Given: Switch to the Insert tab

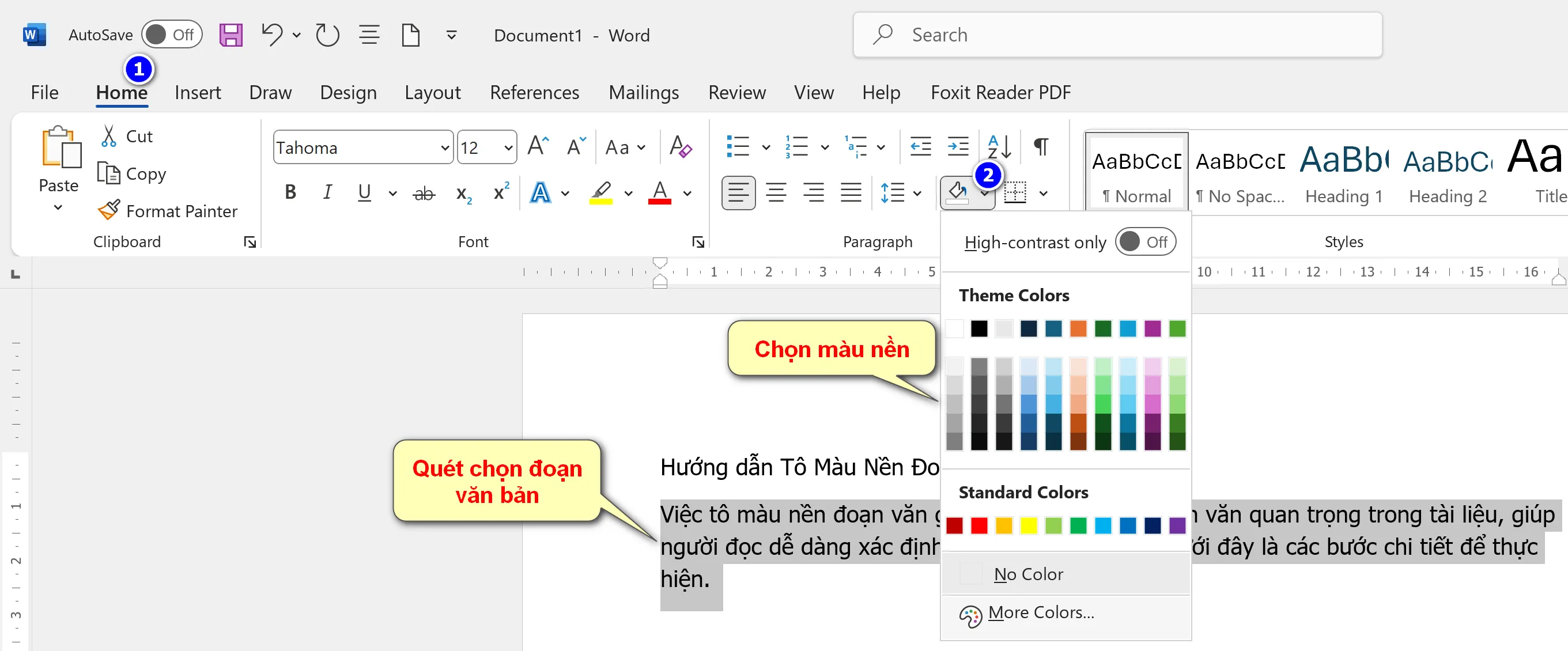Looking at the screenshot, I should pyautogui.click(x=198, y=92).
